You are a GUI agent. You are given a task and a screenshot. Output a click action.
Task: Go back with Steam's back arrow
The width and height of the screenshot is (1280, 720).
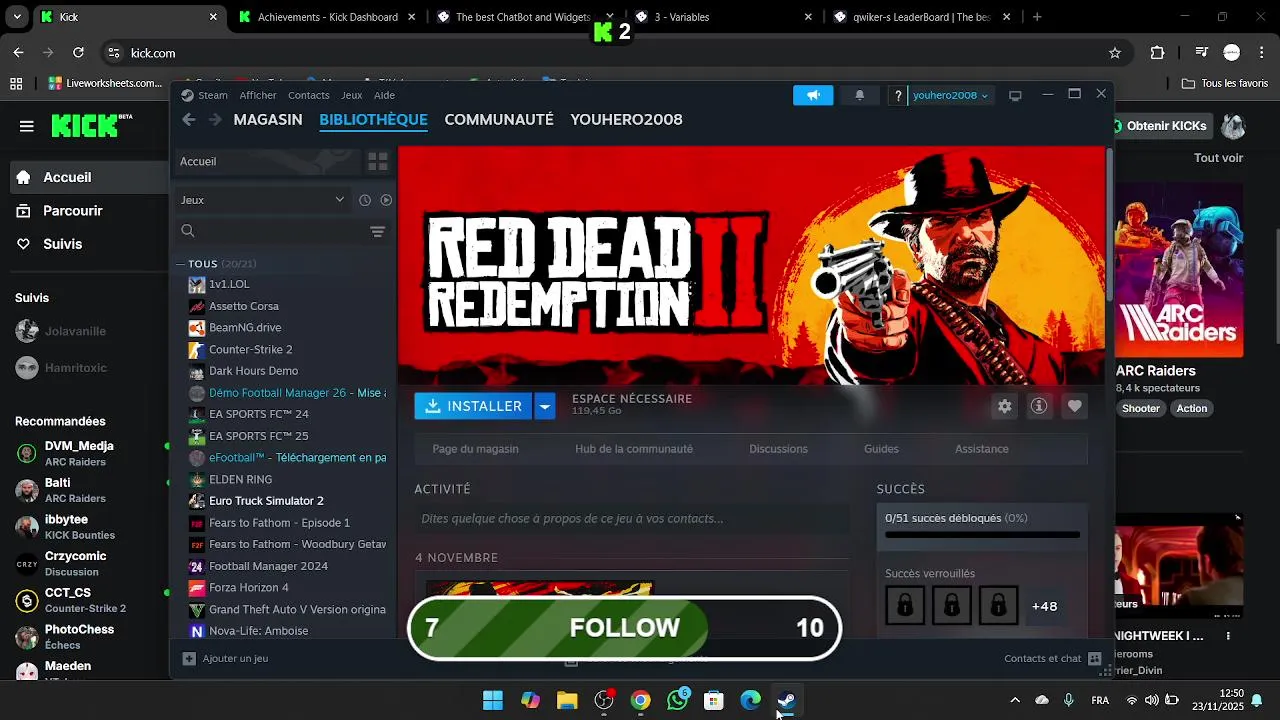point(189,120)
